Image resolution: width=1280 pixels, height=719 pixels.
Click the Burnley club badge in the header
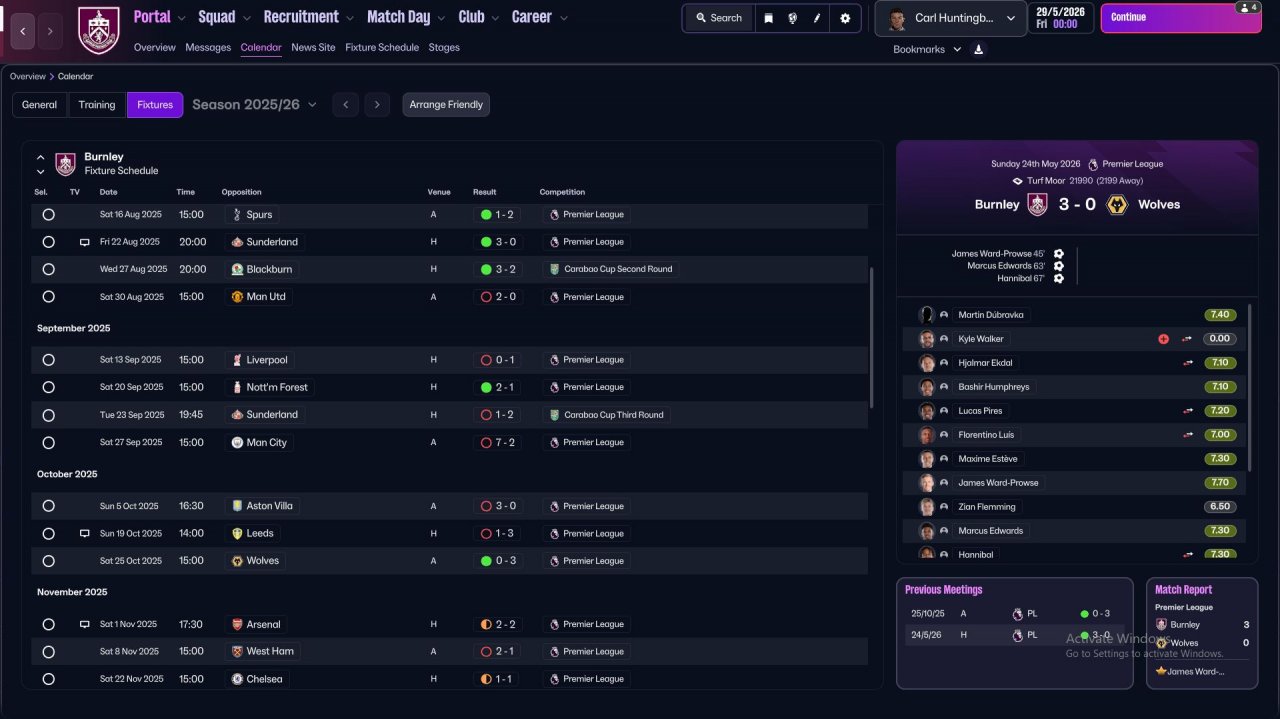point(98,30)
